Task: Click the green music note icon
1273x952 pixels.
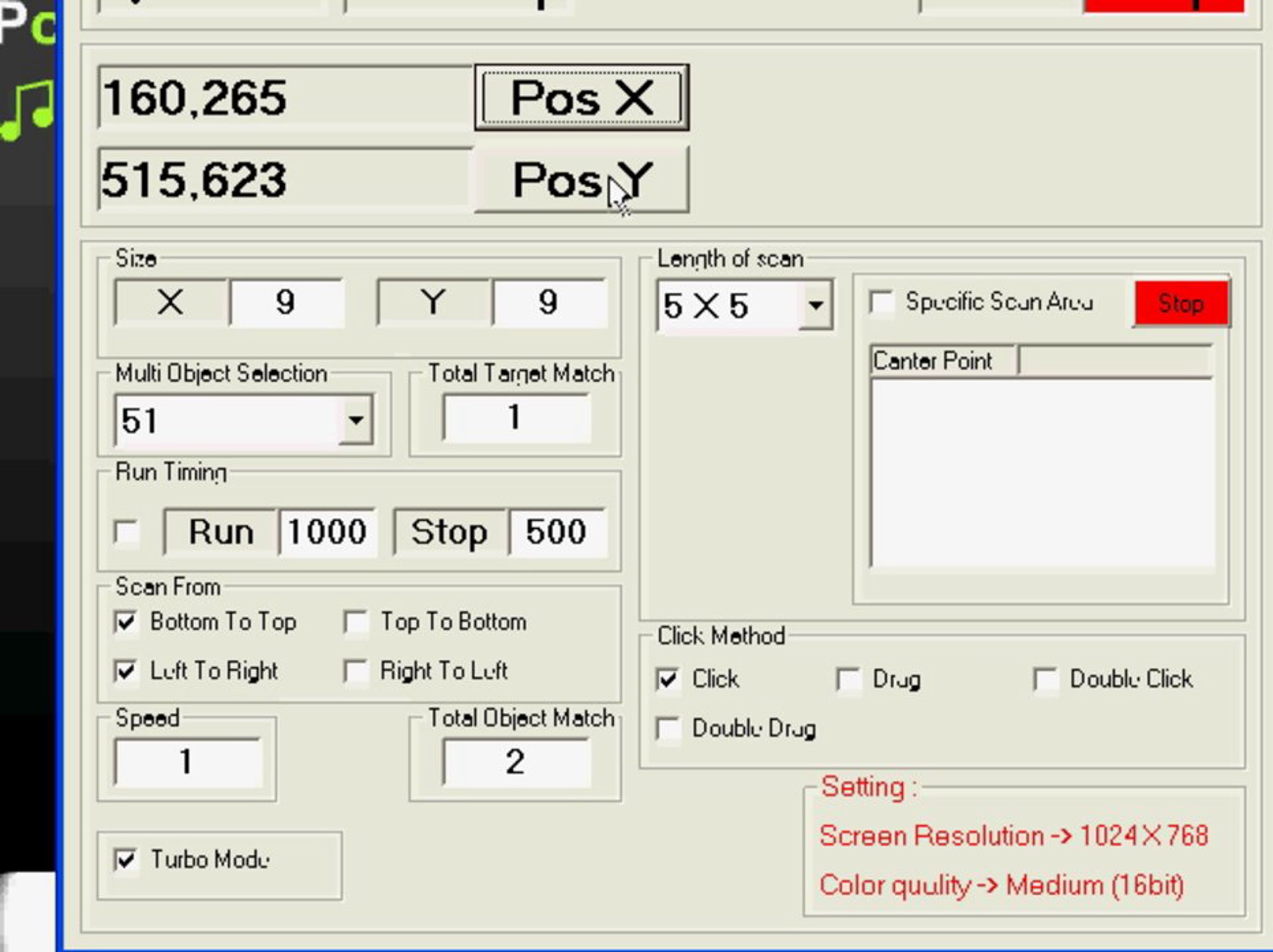Action: click(x=28, y=111)
